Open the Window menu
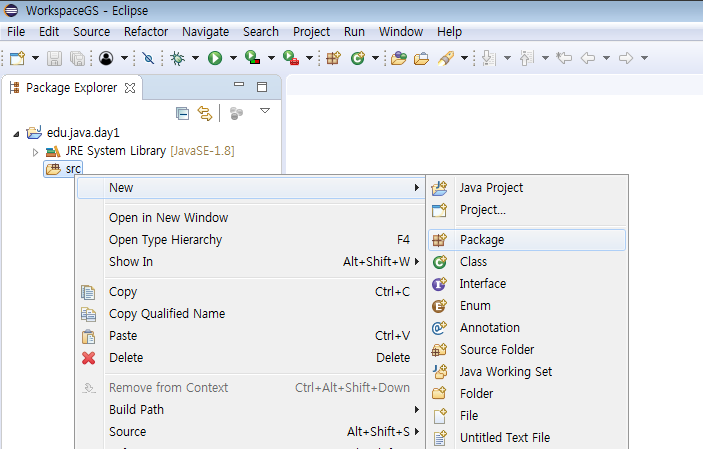This screenshot has width=703, height=449. (401, 32)
